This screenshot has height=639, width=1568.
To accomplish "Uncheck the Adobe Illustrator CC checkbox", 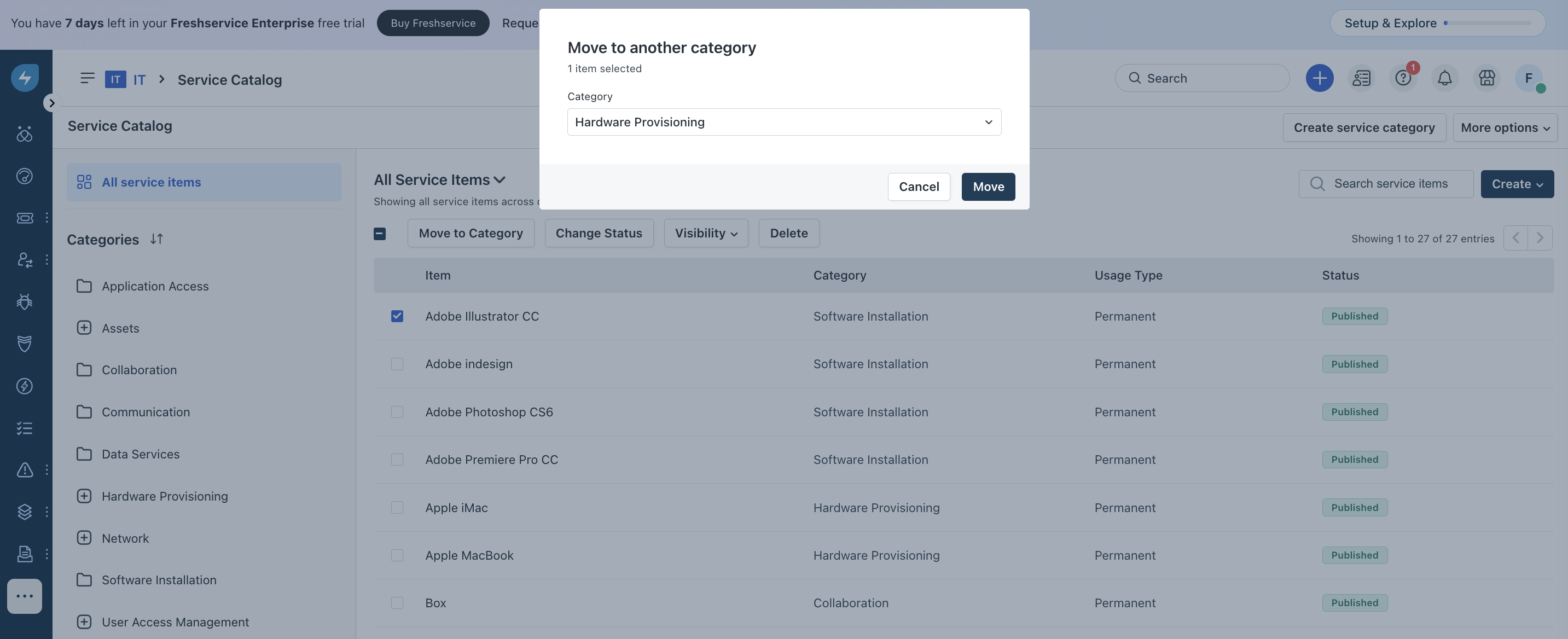I will [397, 316].
